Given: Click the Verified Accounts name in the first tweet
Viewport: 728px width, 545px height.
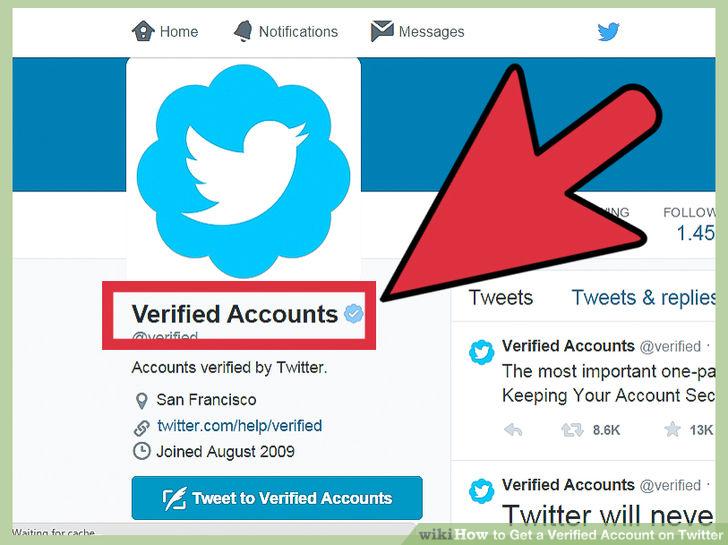Looking at the screenshot, I should pyautogui.click(x=568, y=346).
